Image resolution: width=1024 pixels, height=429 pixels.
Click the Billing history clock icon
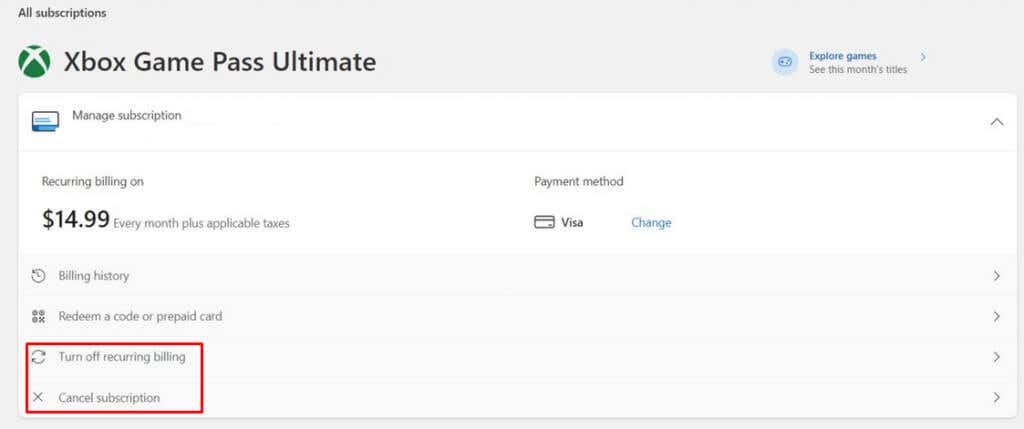(x=39, y=276)
